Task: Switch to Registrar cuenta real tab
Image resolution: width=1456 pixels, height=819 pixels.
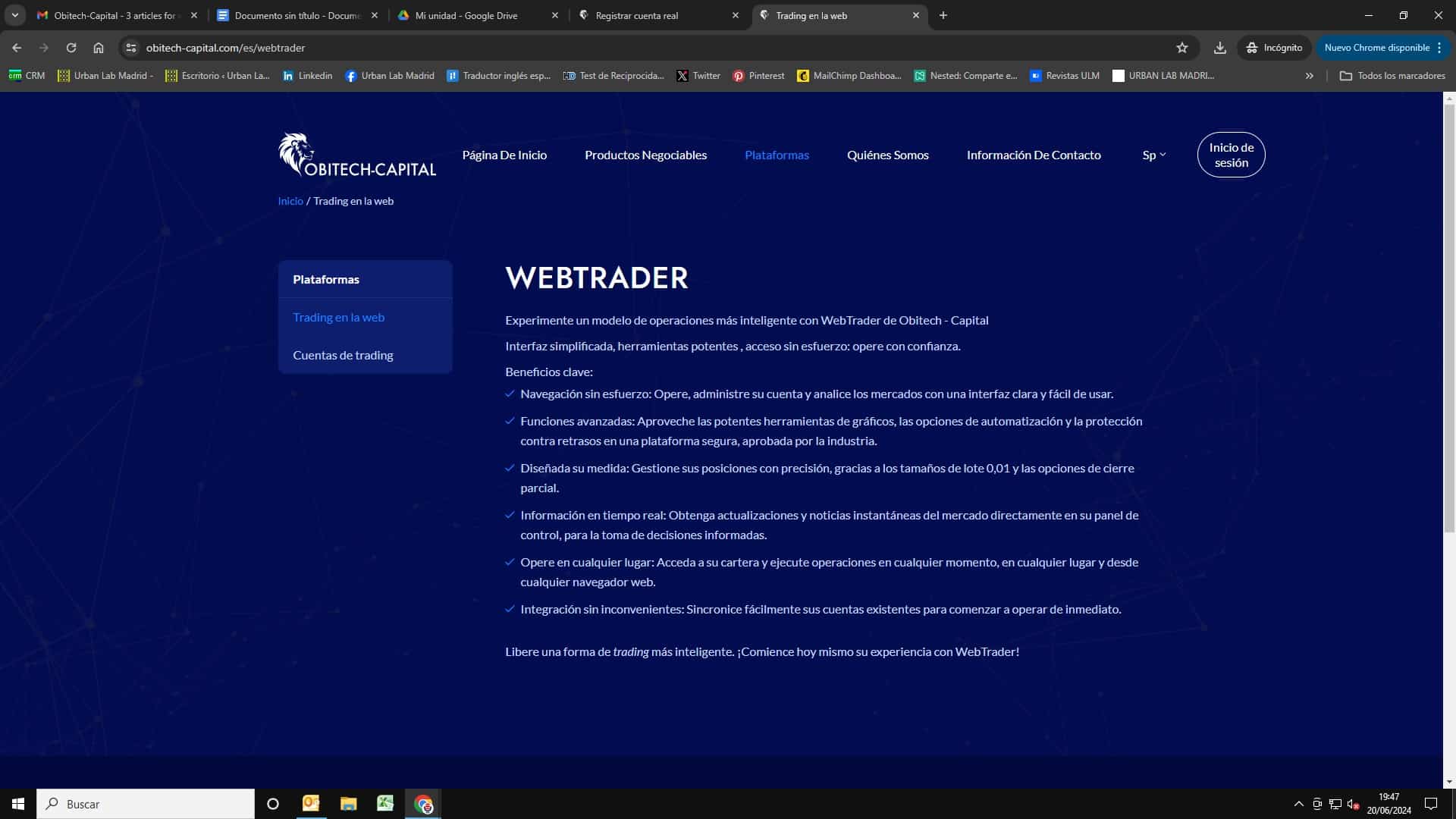Action: [657, 15]
